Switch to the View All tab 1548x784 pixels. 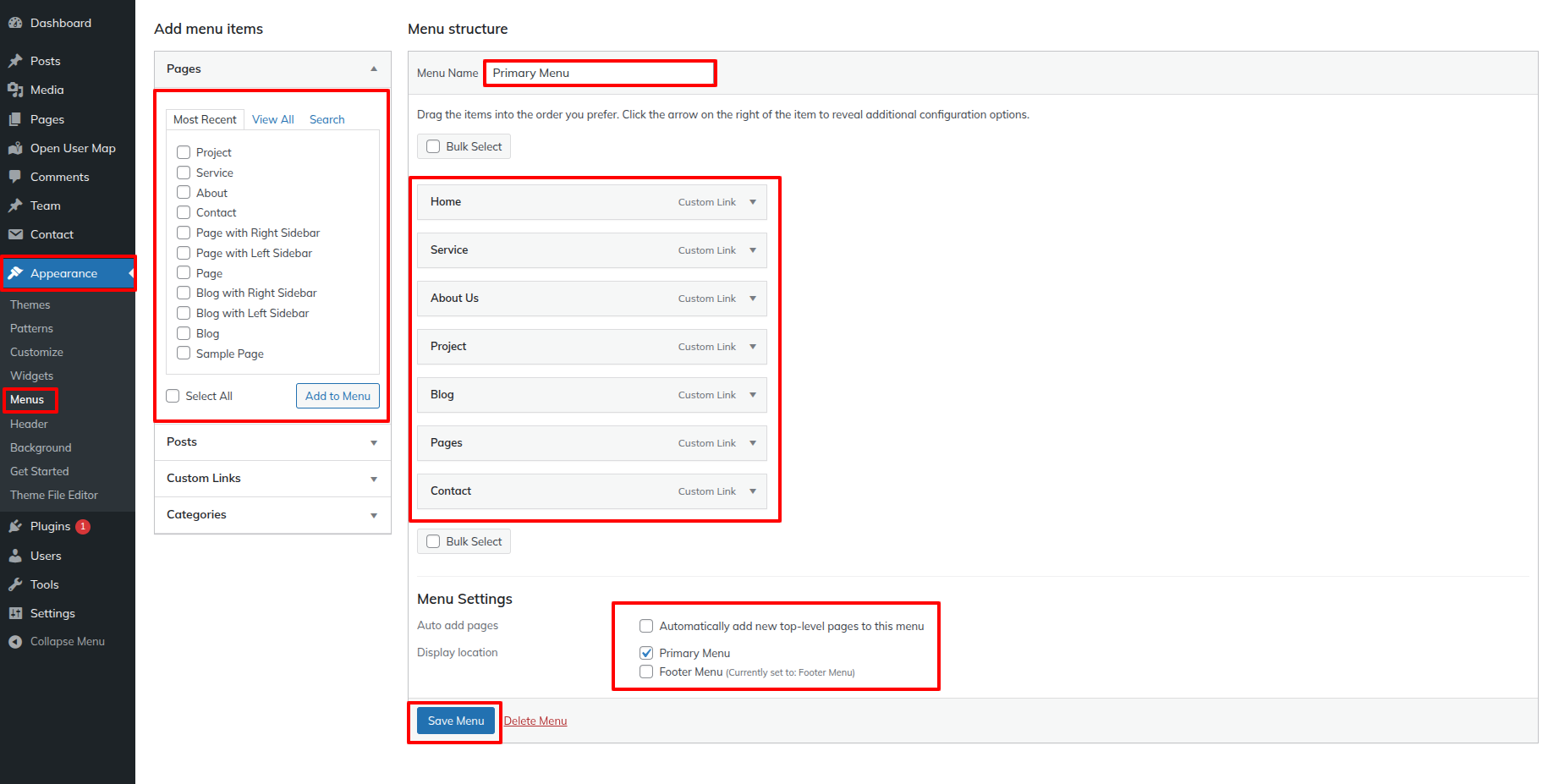coord(272,119)
